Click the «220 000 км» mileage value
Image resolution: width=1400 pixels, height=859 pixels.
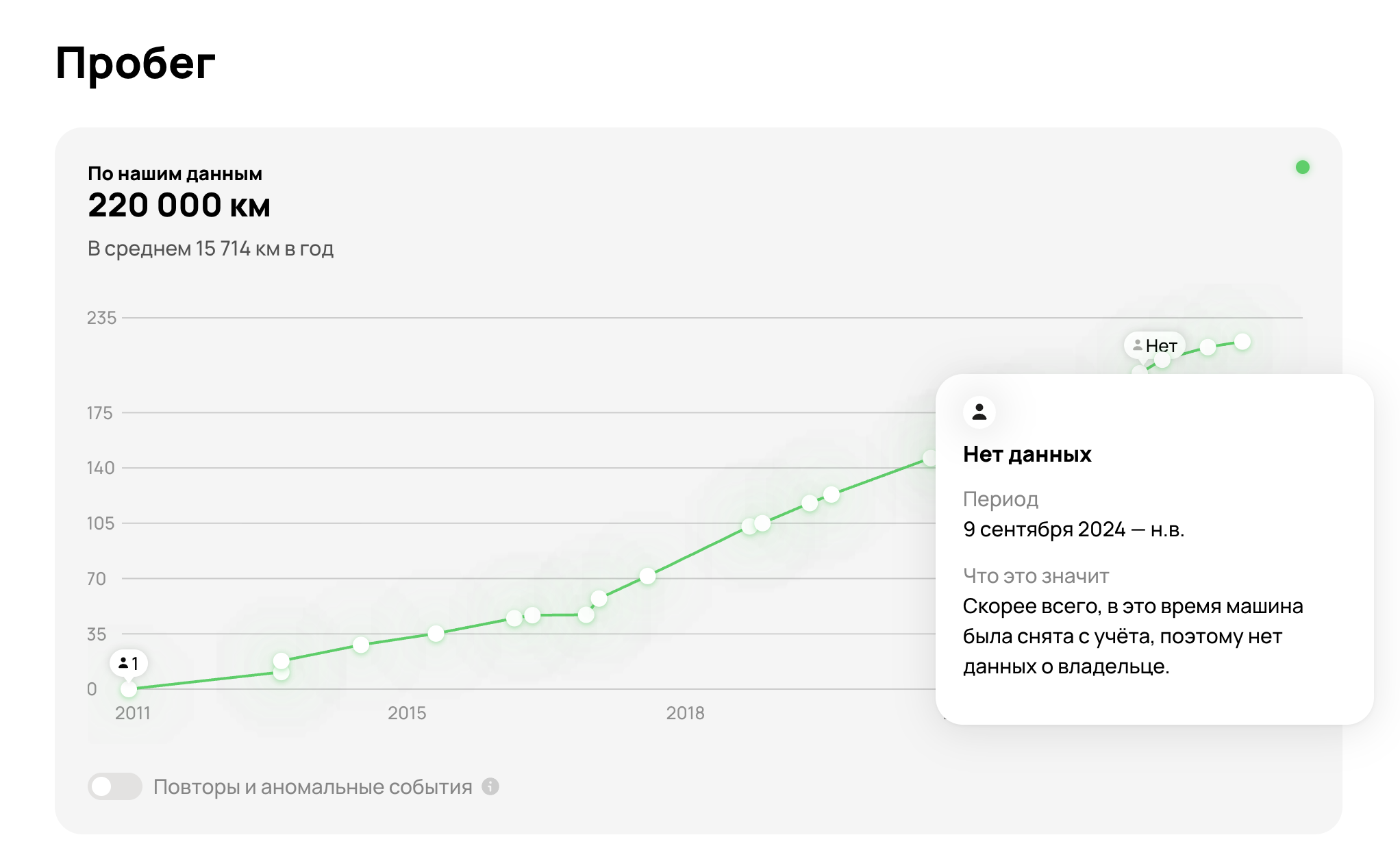179,206
